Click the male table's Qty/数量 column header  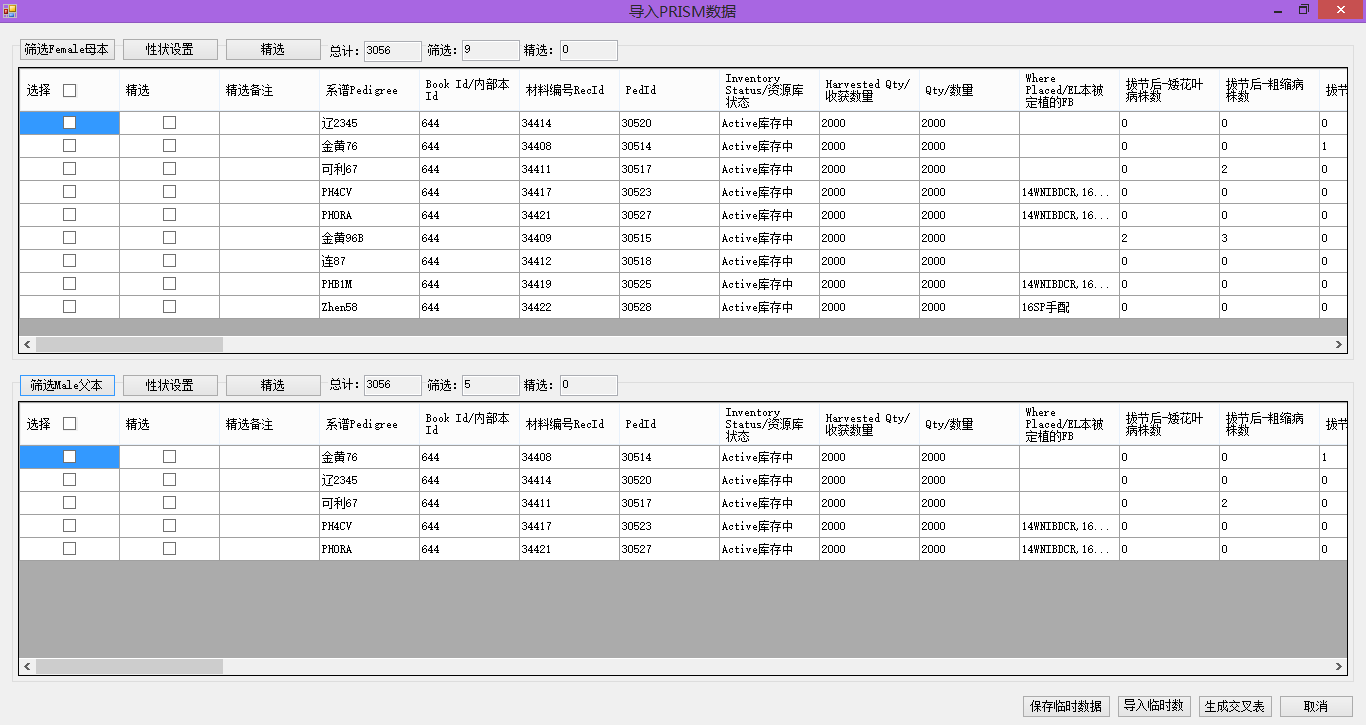(x=969, y=424)
